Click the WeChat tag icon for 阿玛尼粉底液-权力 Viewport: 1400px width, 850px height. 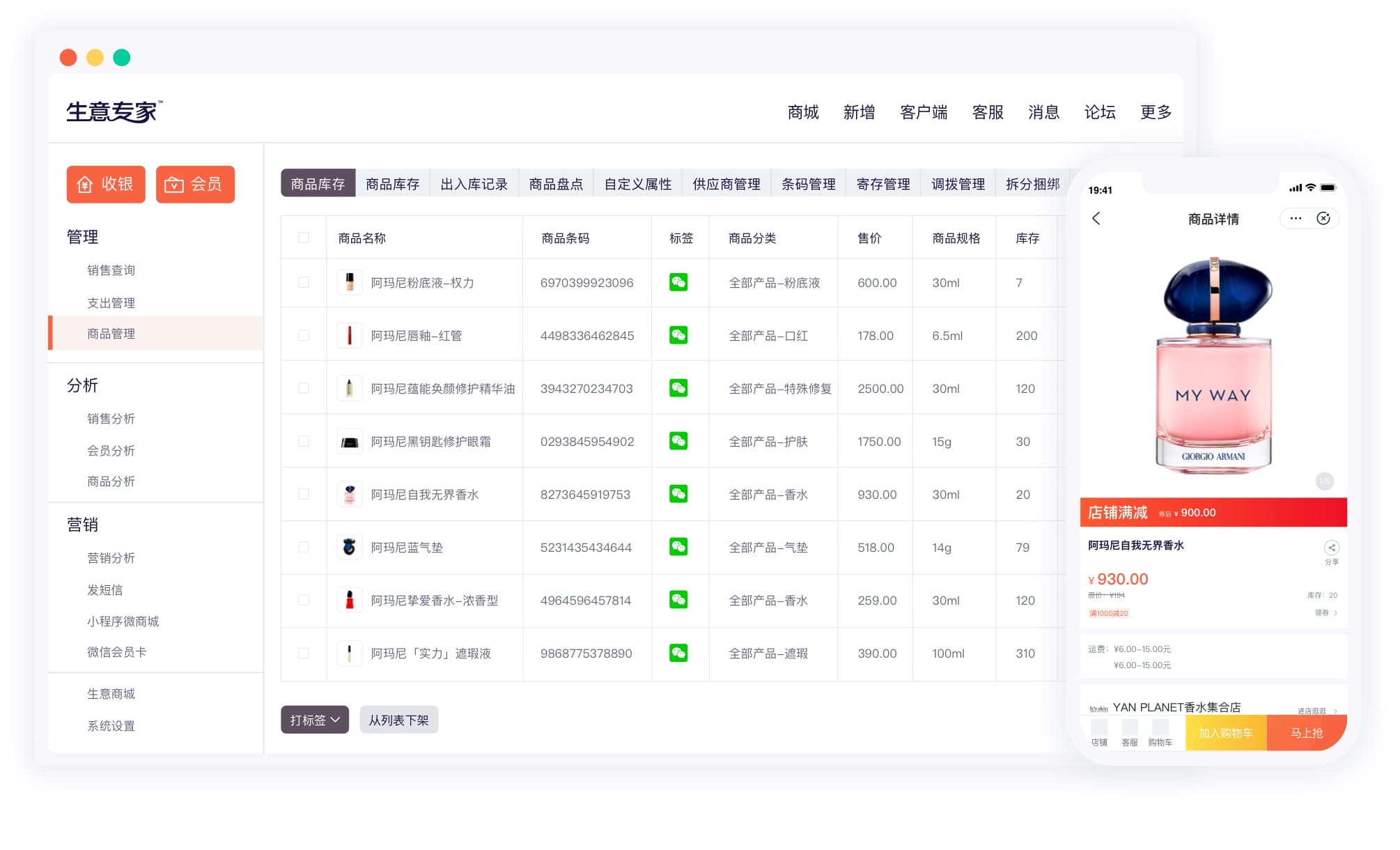(678, 282)
